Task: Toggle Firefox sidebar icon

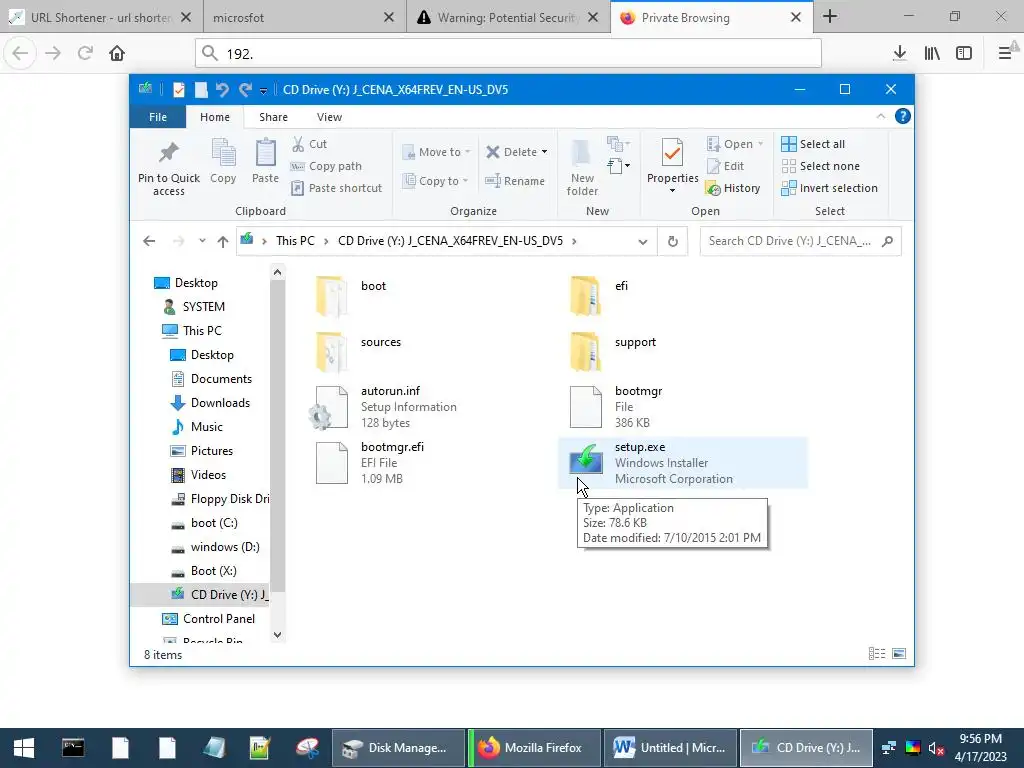Action: (964, 53)
